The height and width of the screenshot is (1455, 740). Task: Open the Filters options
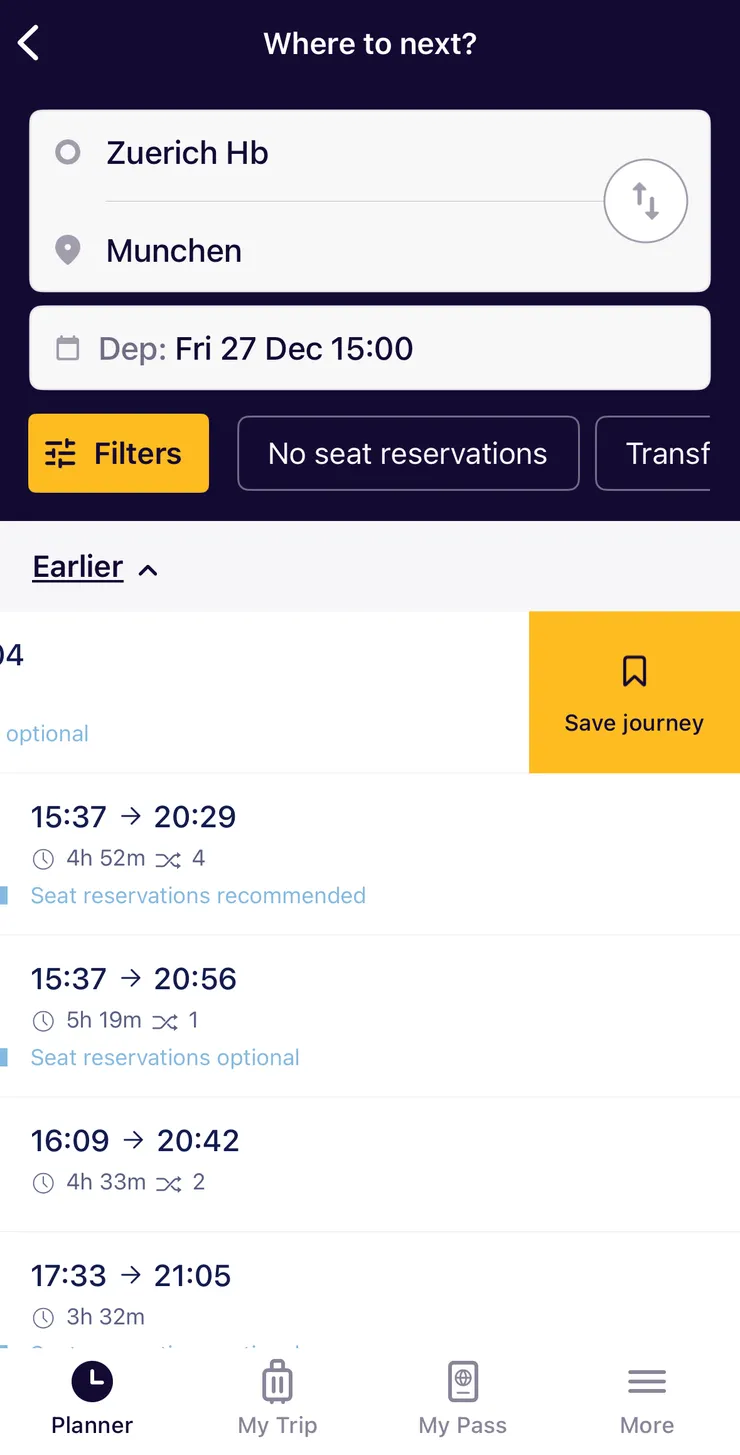(x=118, y=454)
